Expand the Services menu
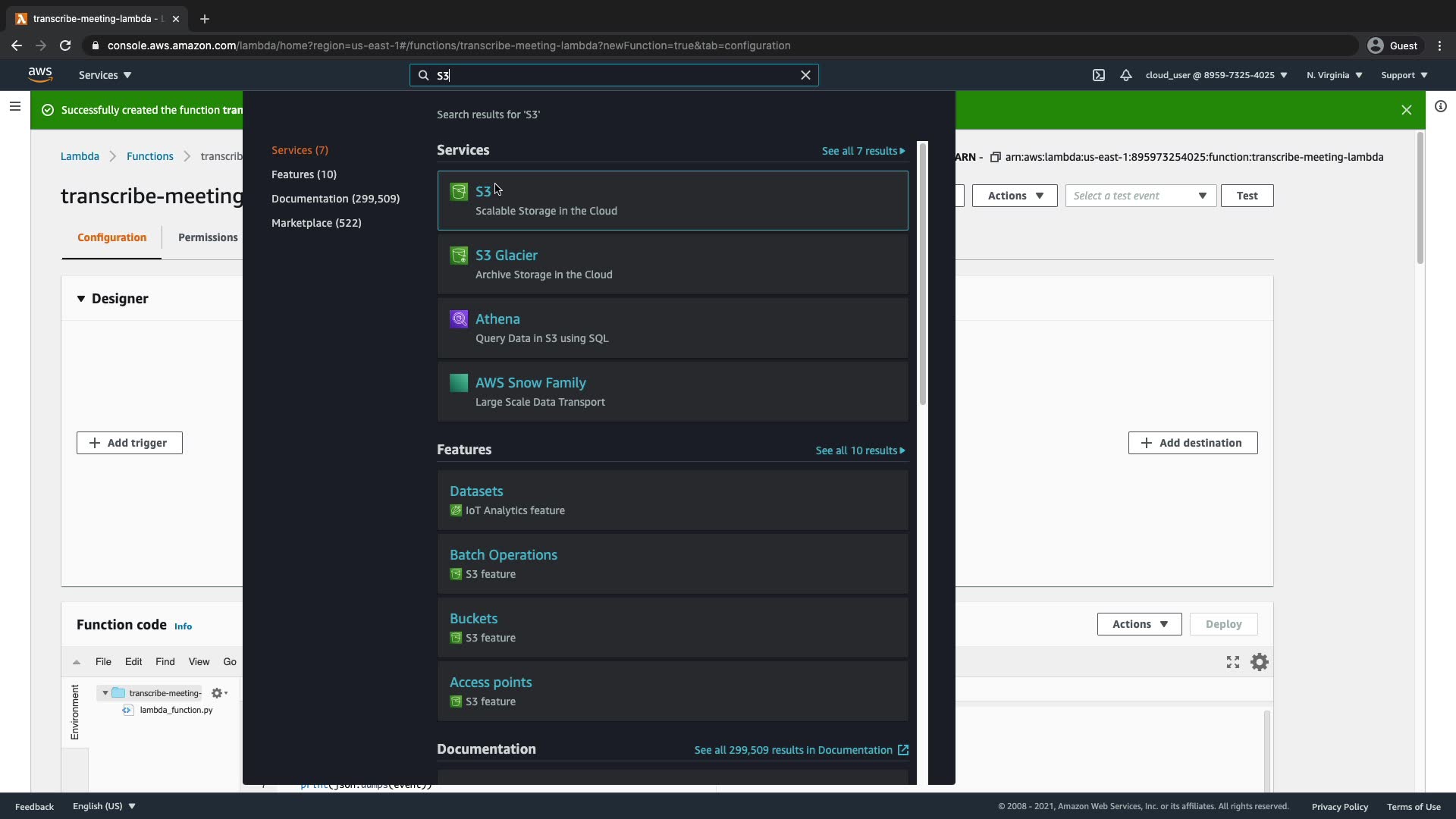This screenshot has width=1456, height=819. 105,75
